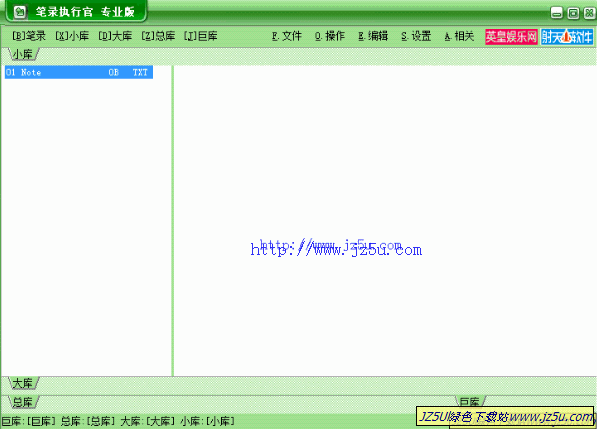This screenshot has width=597, height=429.
Task: Minimize the 笔录执行官 window
Action: [556, 13]
